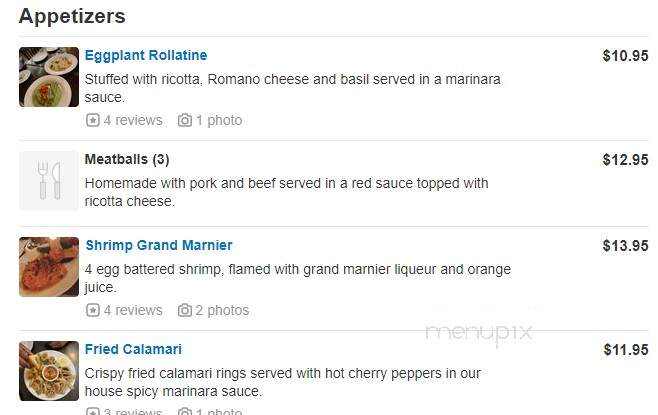Click the $13.95 price of Shrimp Grand Marnier
The image size is (658, 415).
coord(625,245)
